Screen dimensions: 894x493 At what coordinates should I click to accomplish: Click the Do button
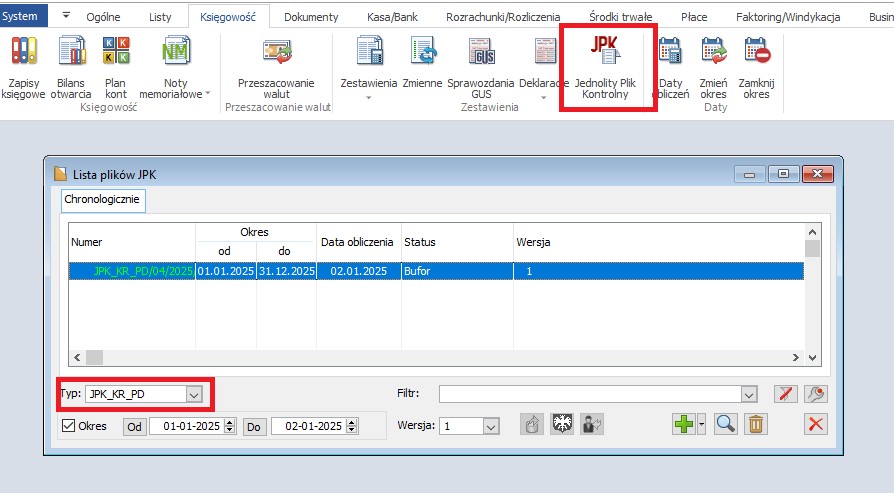click(x=254, y=426)
